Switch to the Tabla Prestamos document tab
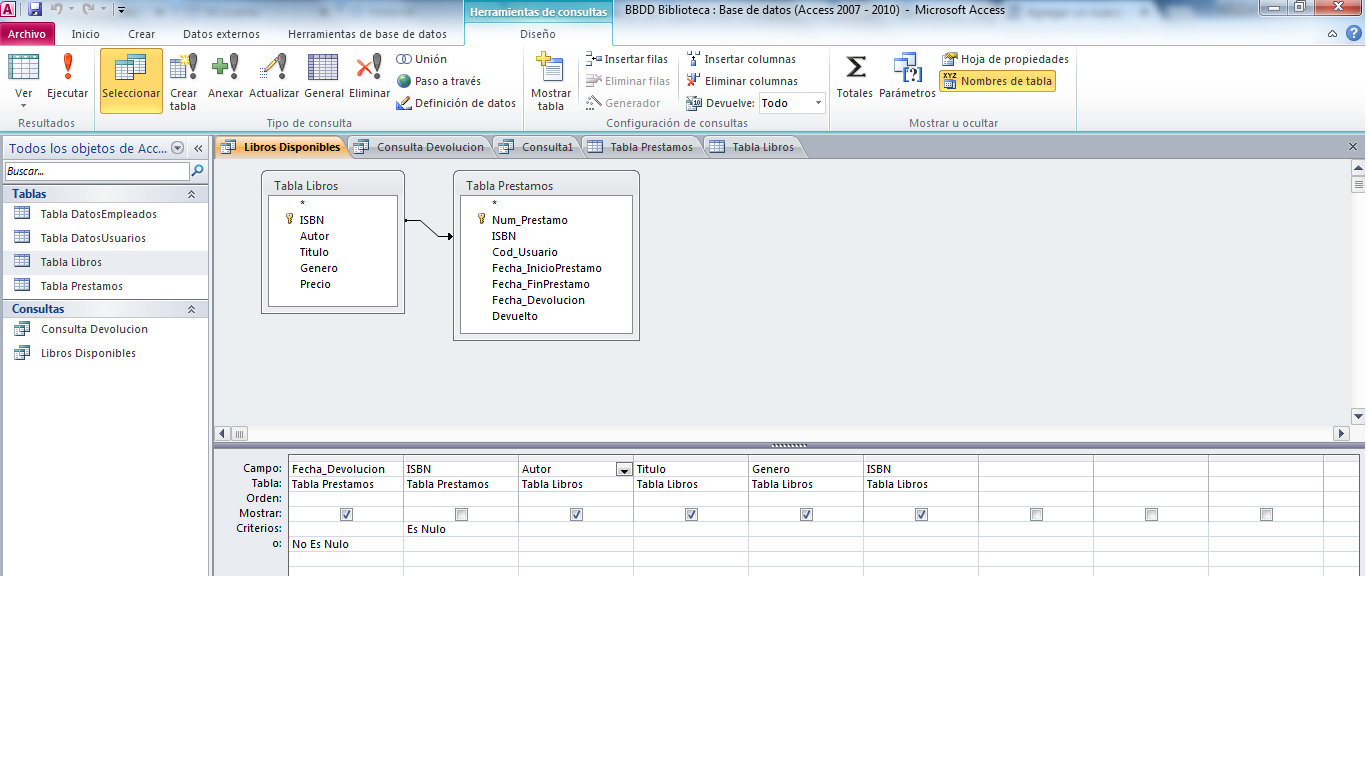 coord(642,147)
